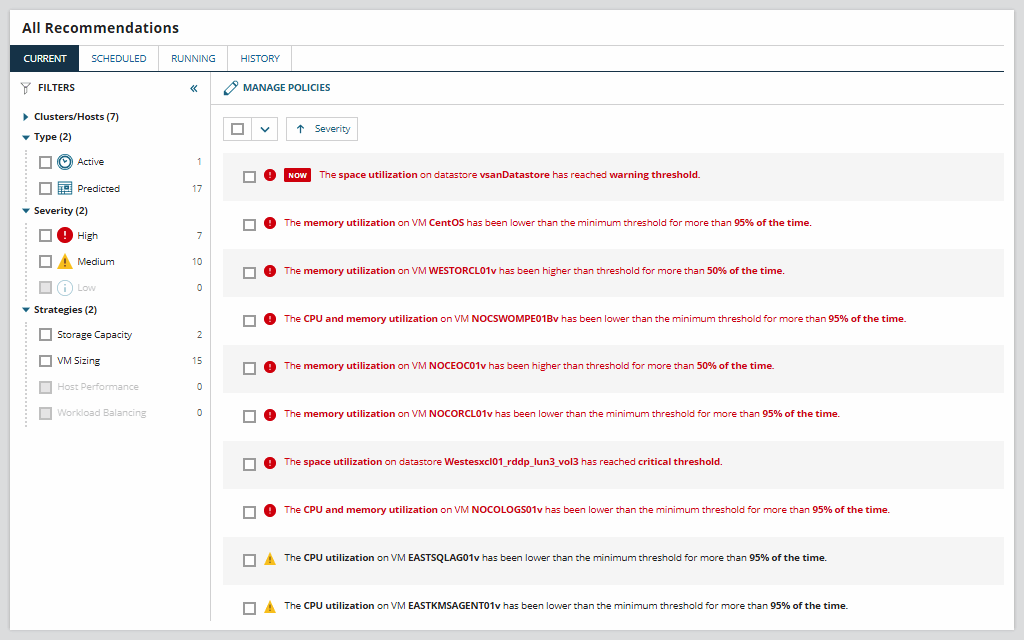The height and width of the screenshot is (640, 1024).
Task: Click the pencil icon next to Manage Policies
Action: tap(229, 87)
